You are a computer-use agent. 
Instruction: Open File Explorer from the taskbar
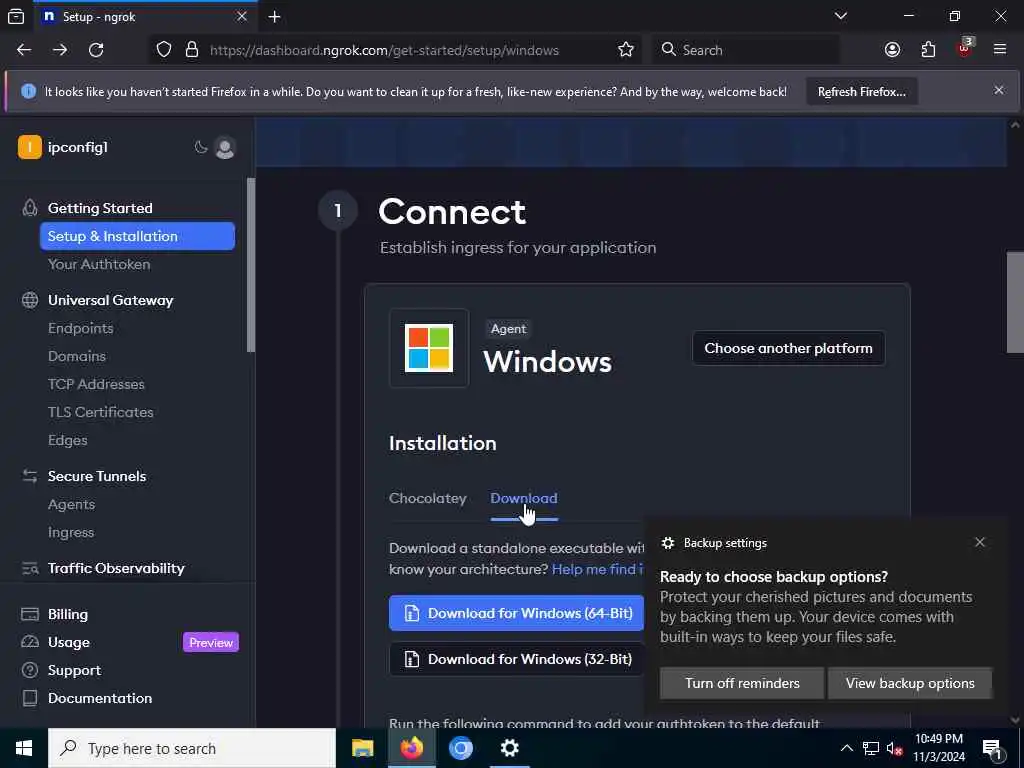pyautogui.click(x=362, y=748)
